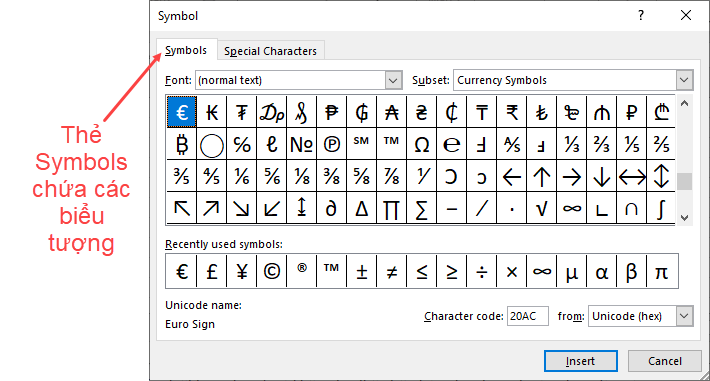Click the symbol grid scroll down arrow
The image size is (710, 381).
[x=685, y=217]
